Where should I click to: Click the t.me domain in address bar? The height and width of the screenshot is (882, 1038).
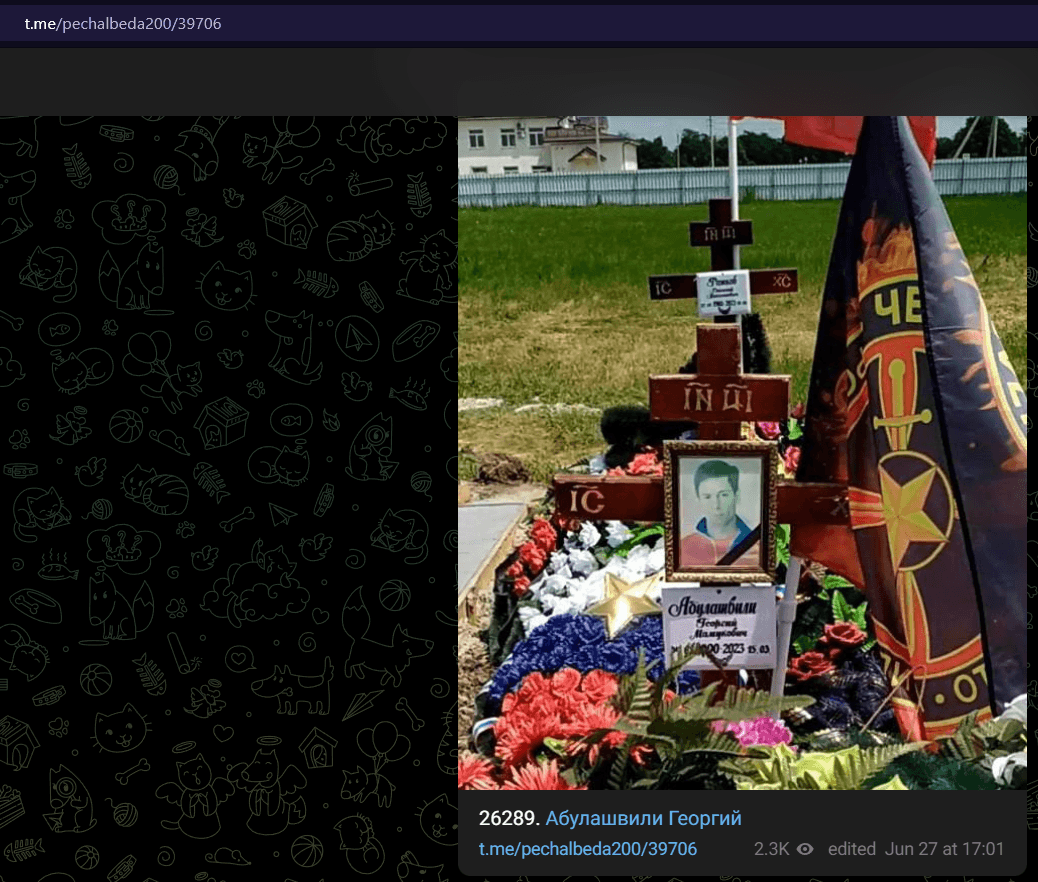[41, 23]
